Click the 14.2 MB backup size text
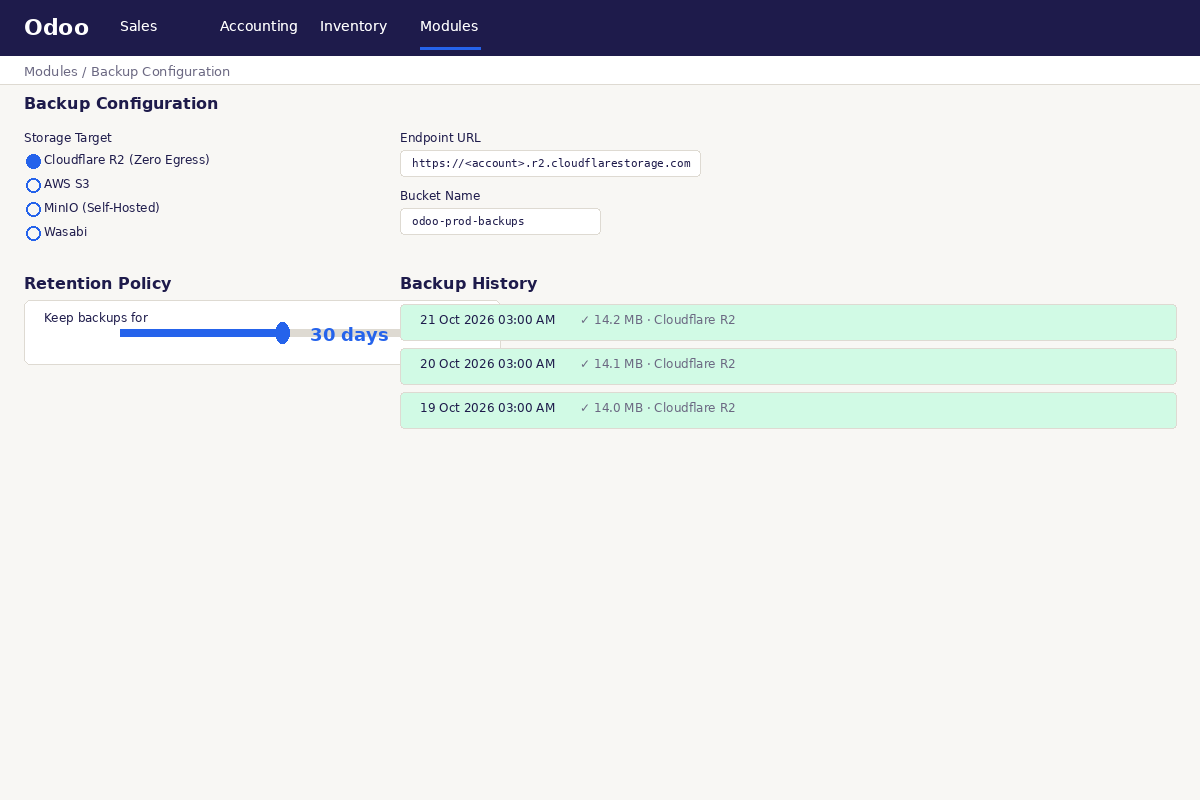Screen dimensions: 1200x800 (x=618, y=321)
